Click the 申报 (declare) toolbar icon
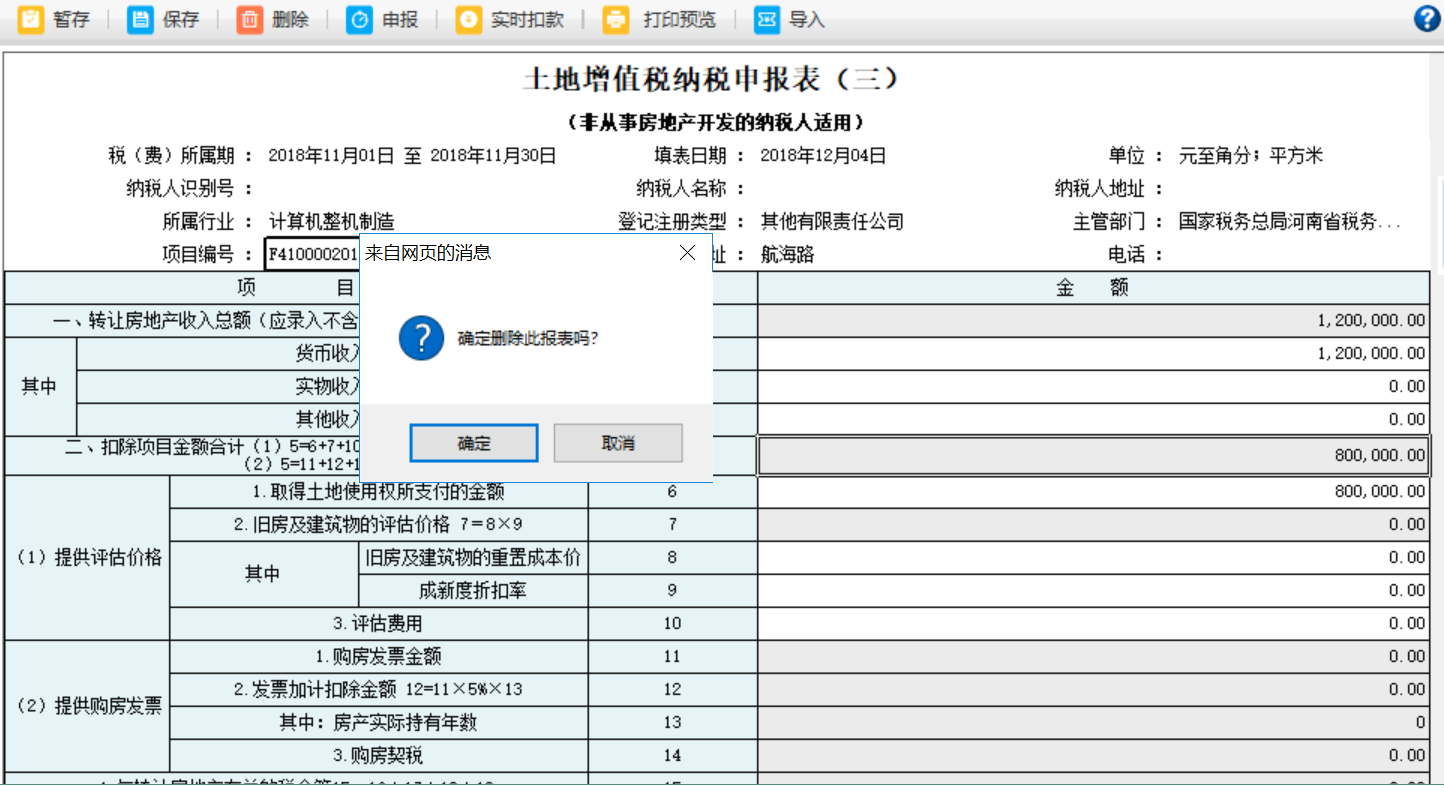The height and width of the screenshot is (793, 1444). (359, 20)
